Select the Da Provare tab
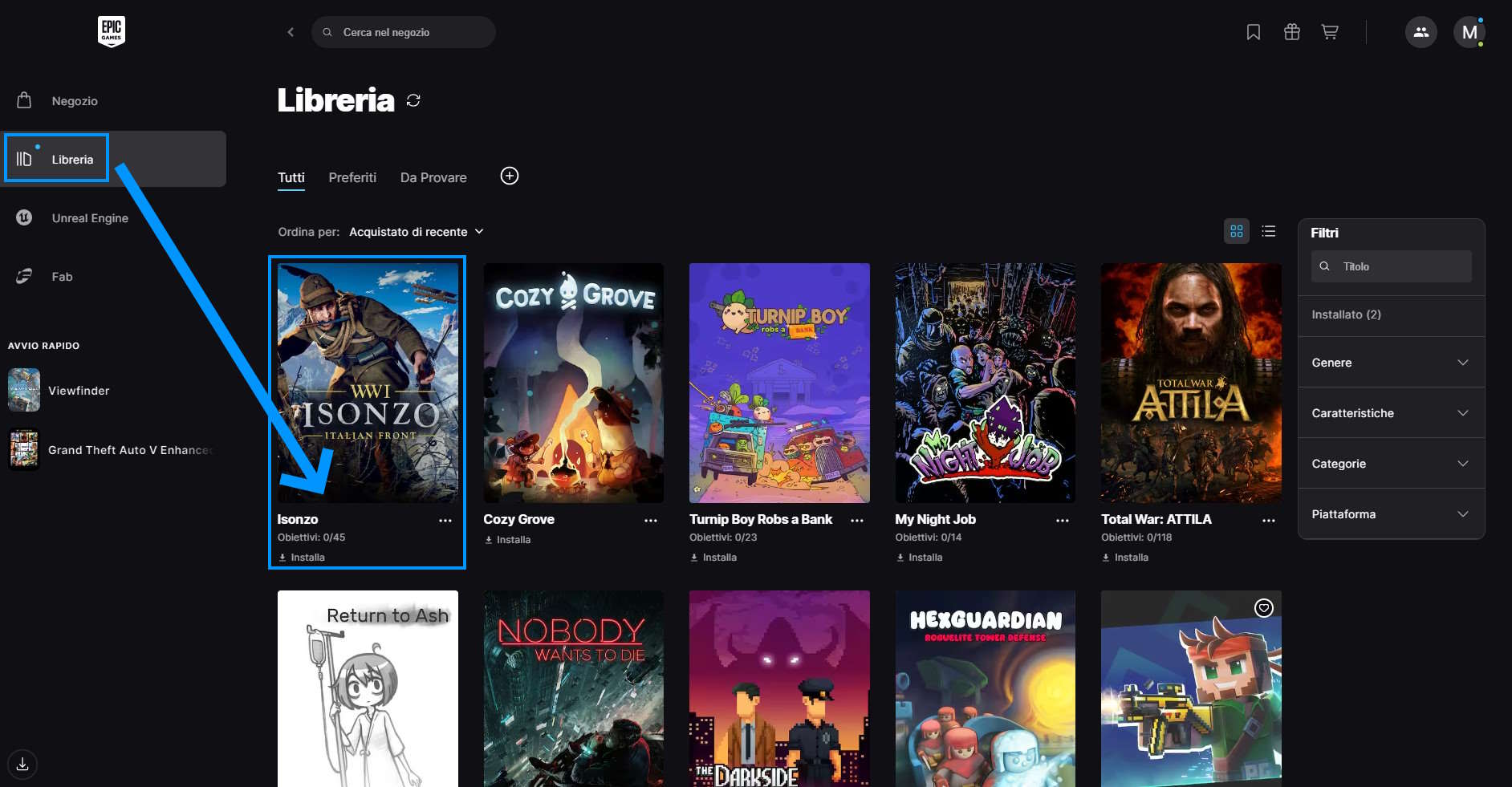This screenshot has width=1512, height=787. click(x=433, y=177)
